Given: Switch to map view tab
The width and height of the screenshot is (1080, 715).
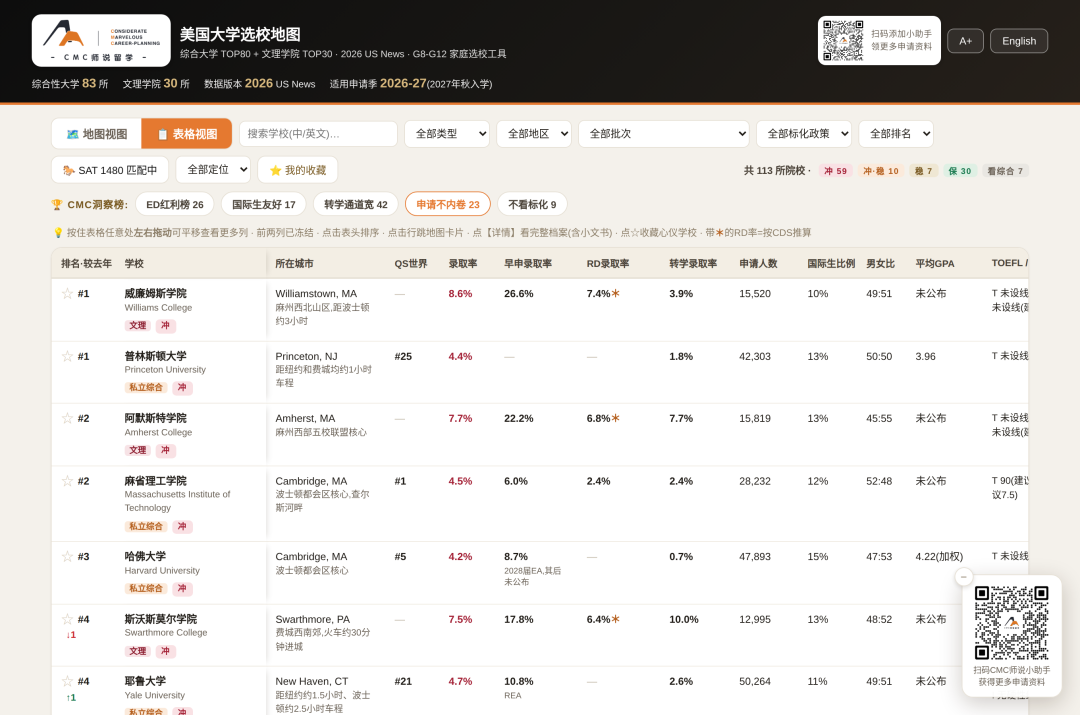Looking at the screenshot, I should pyautogui.click(x=96, y=134).
